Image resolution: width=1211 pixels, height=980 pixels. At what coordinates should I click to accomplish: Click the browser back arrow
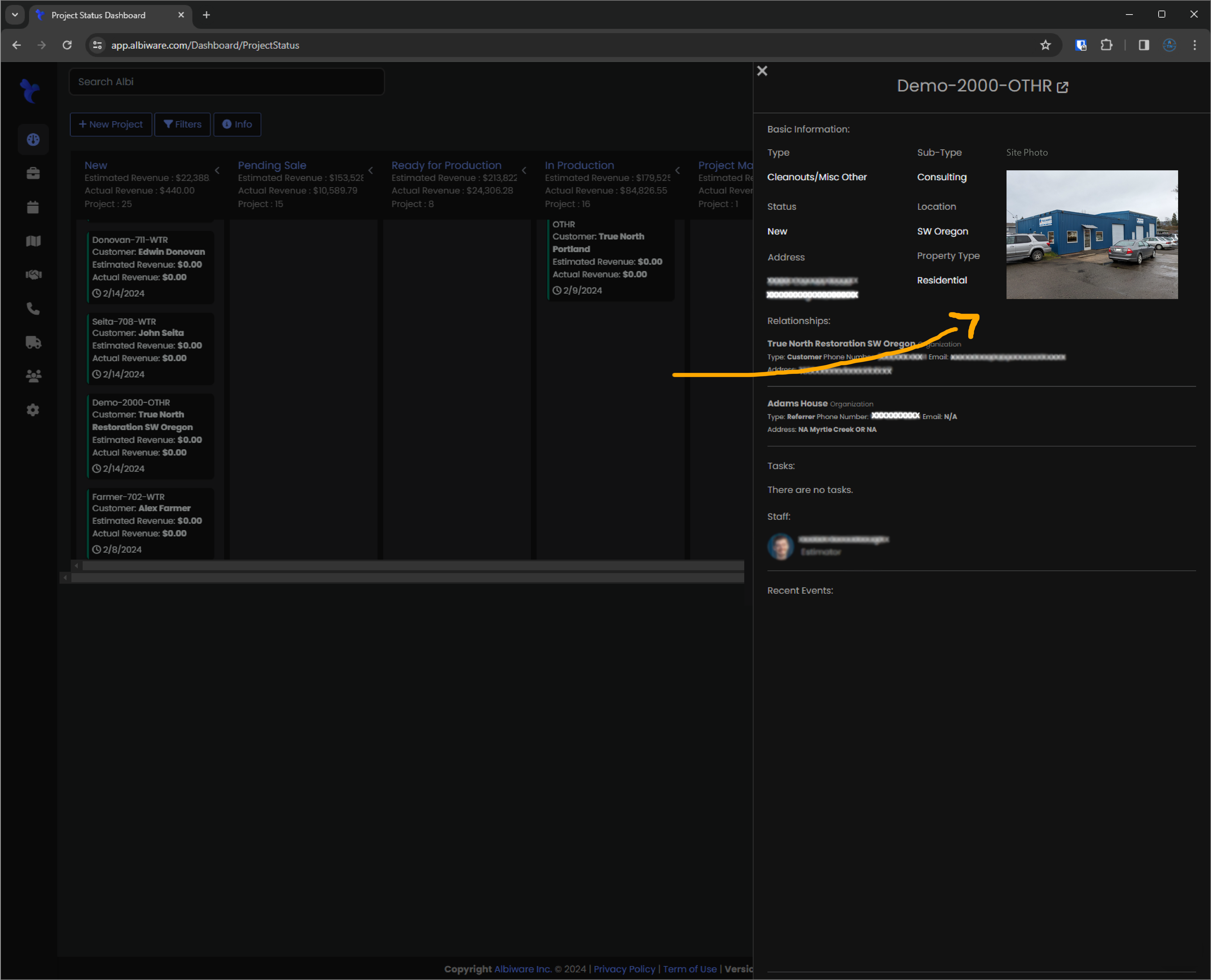[16, 45]
